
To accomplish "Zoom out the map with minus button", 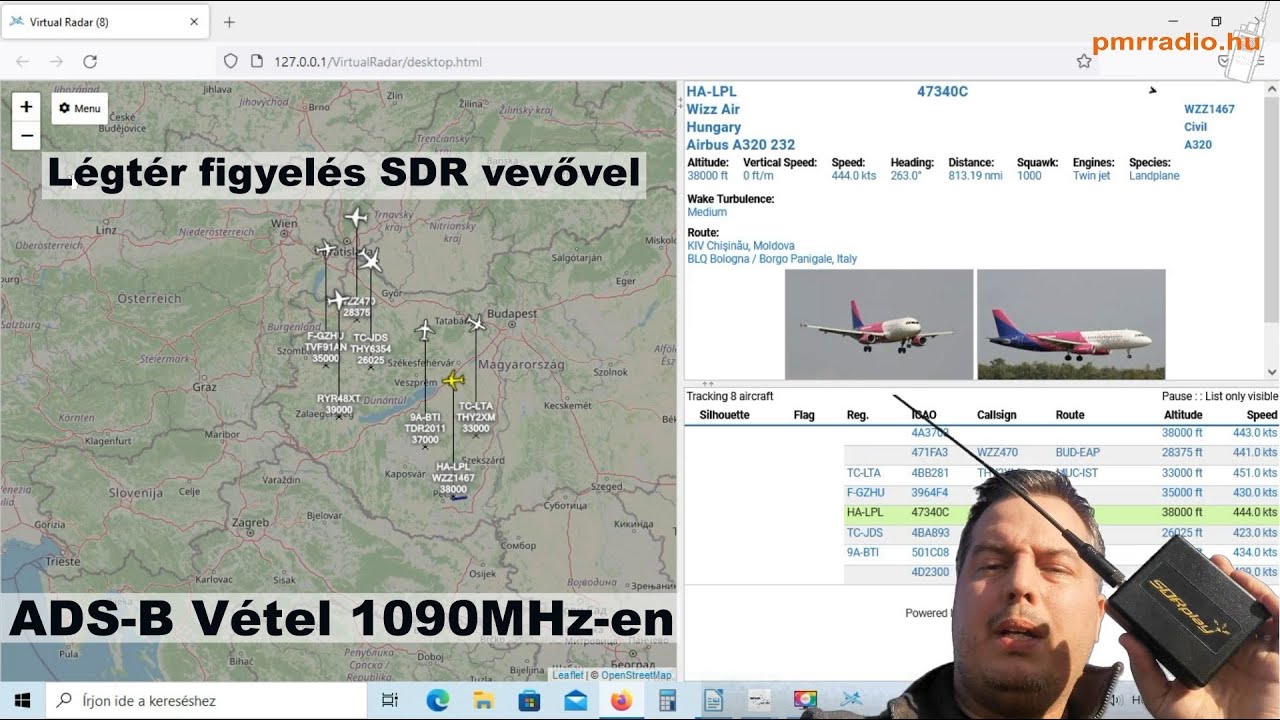I will point(26,135).
